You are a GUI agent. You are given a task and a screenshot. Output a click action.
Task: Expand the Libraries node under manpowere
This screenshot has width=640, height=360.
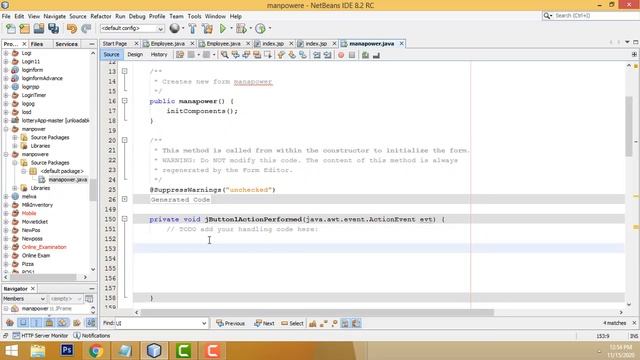coord(15,188)
